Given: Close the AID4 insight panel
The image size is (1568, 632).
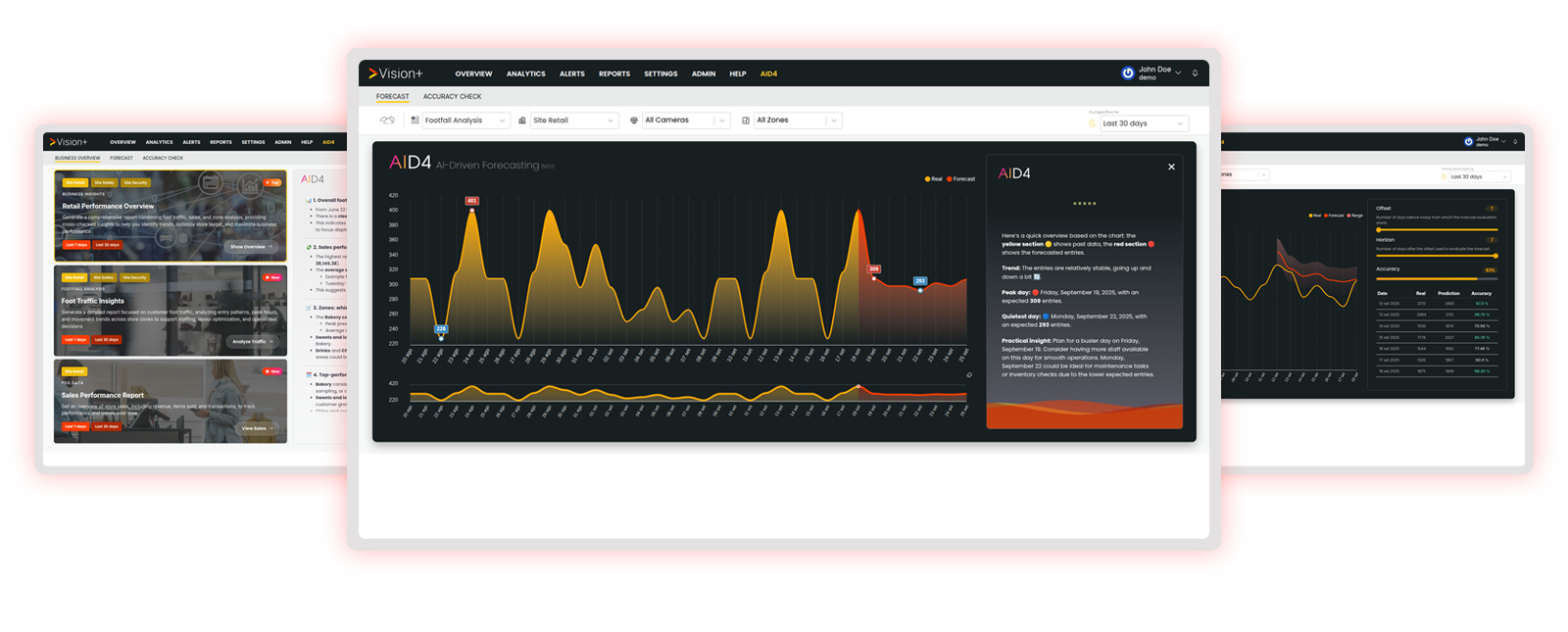Looking at the screenshot, I should (x=1171, y=168).
